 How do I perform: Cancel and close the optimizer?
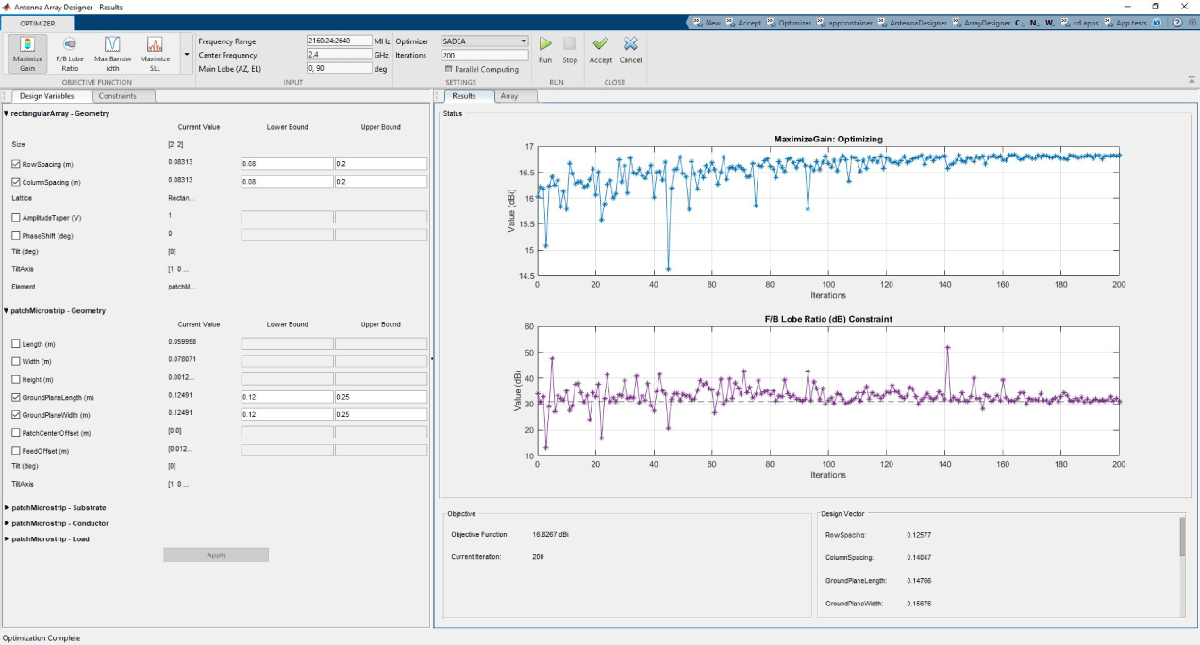tap(631, 49)
